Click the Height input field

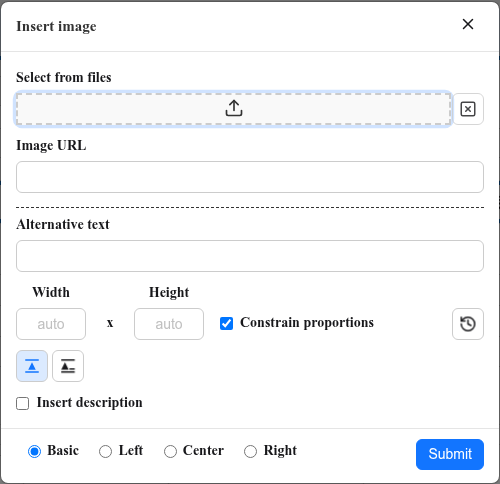click(169, 324)
